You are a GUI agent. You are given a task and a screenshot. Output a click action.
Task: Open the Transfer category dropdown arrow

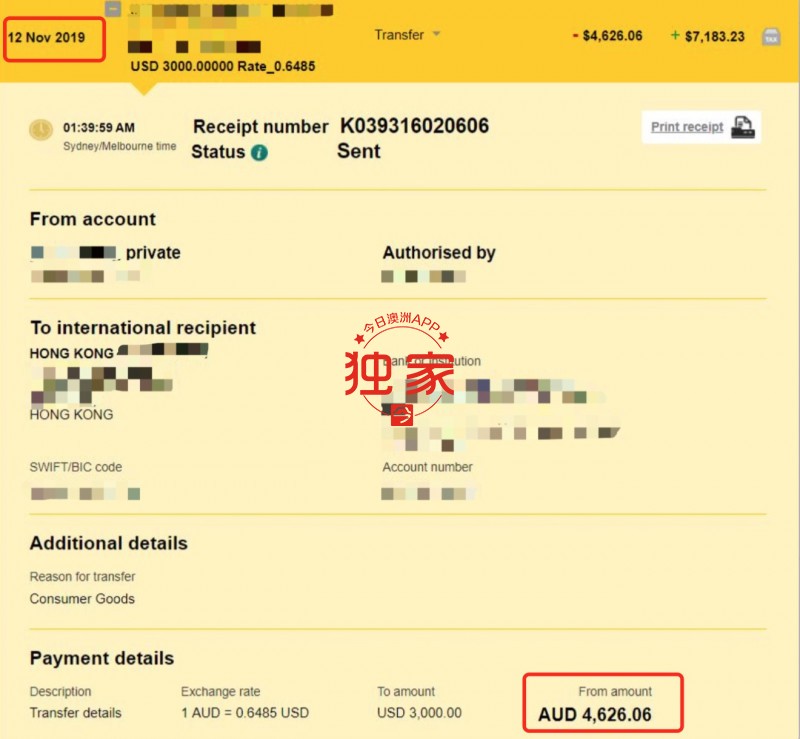click(436, 34)
